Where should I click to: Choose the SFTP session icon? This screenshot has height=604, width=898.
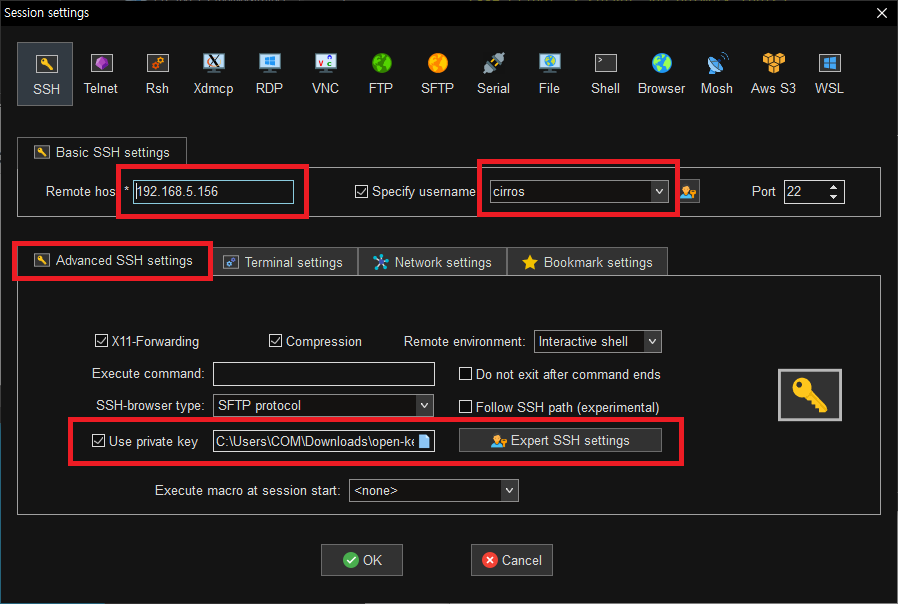[x=438, y=74]
